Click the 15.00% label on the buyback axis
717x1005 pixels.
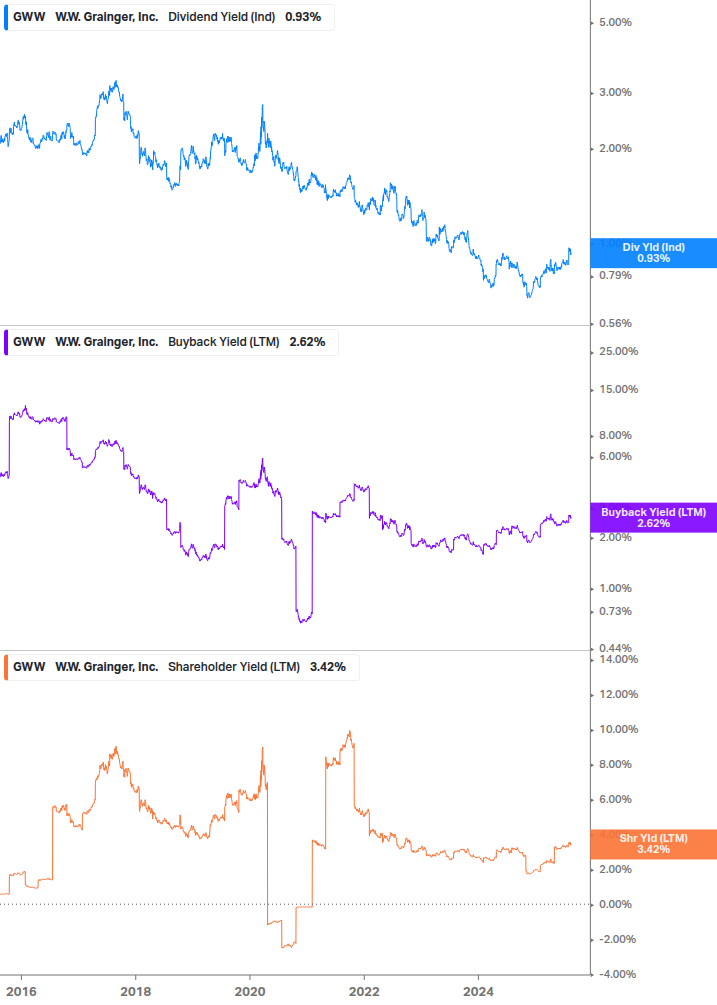coord(618,389)
